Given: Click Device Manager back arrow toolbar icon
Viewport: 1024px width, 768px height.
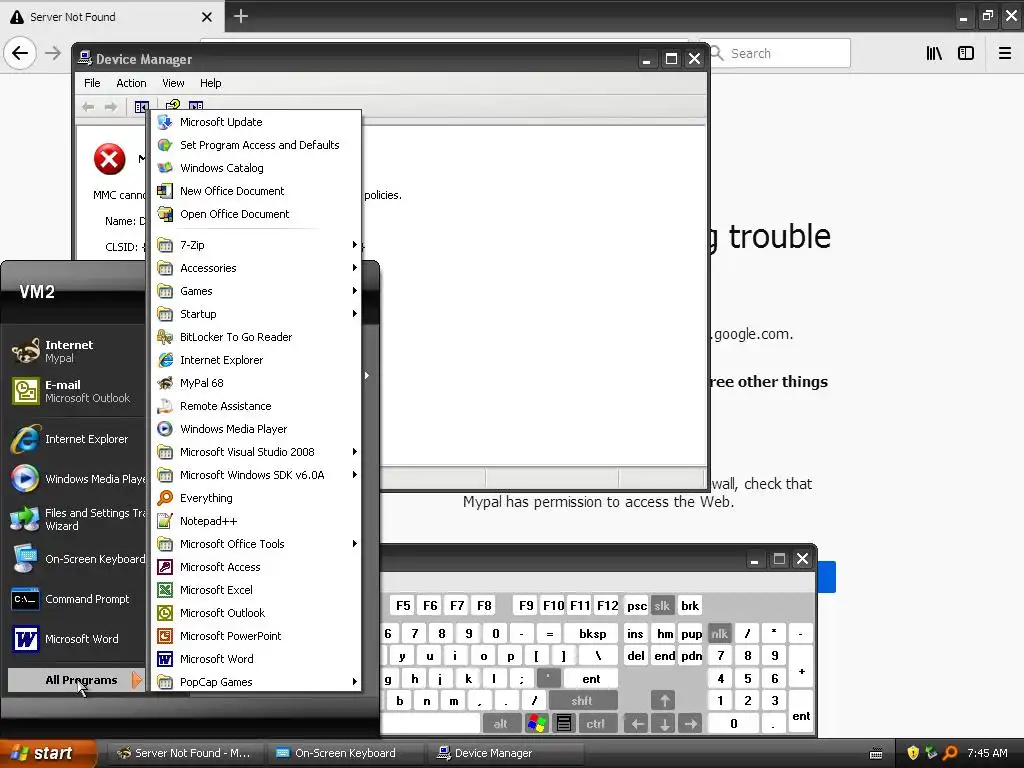Looking at the screenshot, I should pyautogui.click(x=88, y=107).
